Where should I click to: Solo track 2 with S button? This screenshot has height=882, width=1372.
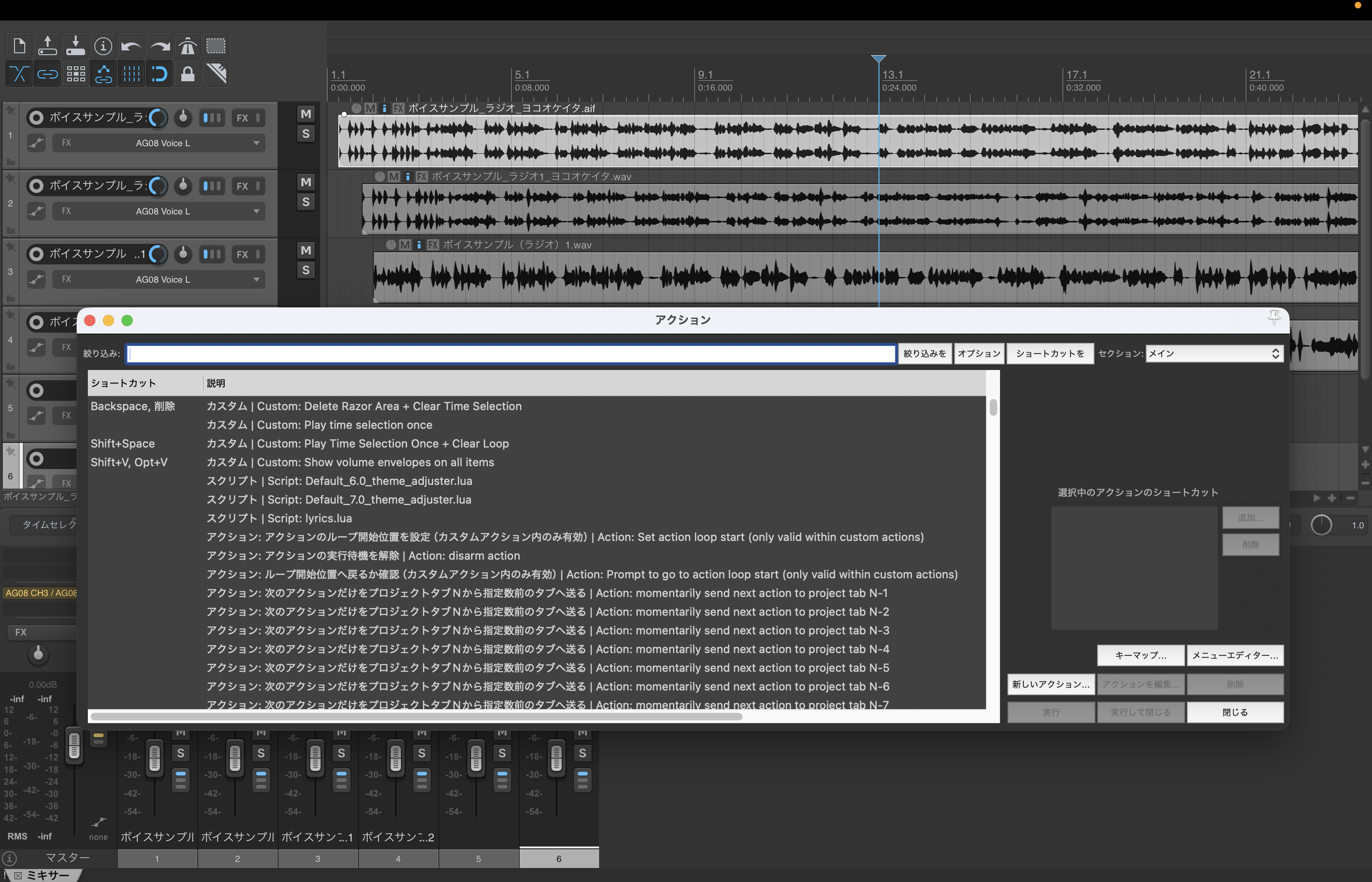click(306, 202)
